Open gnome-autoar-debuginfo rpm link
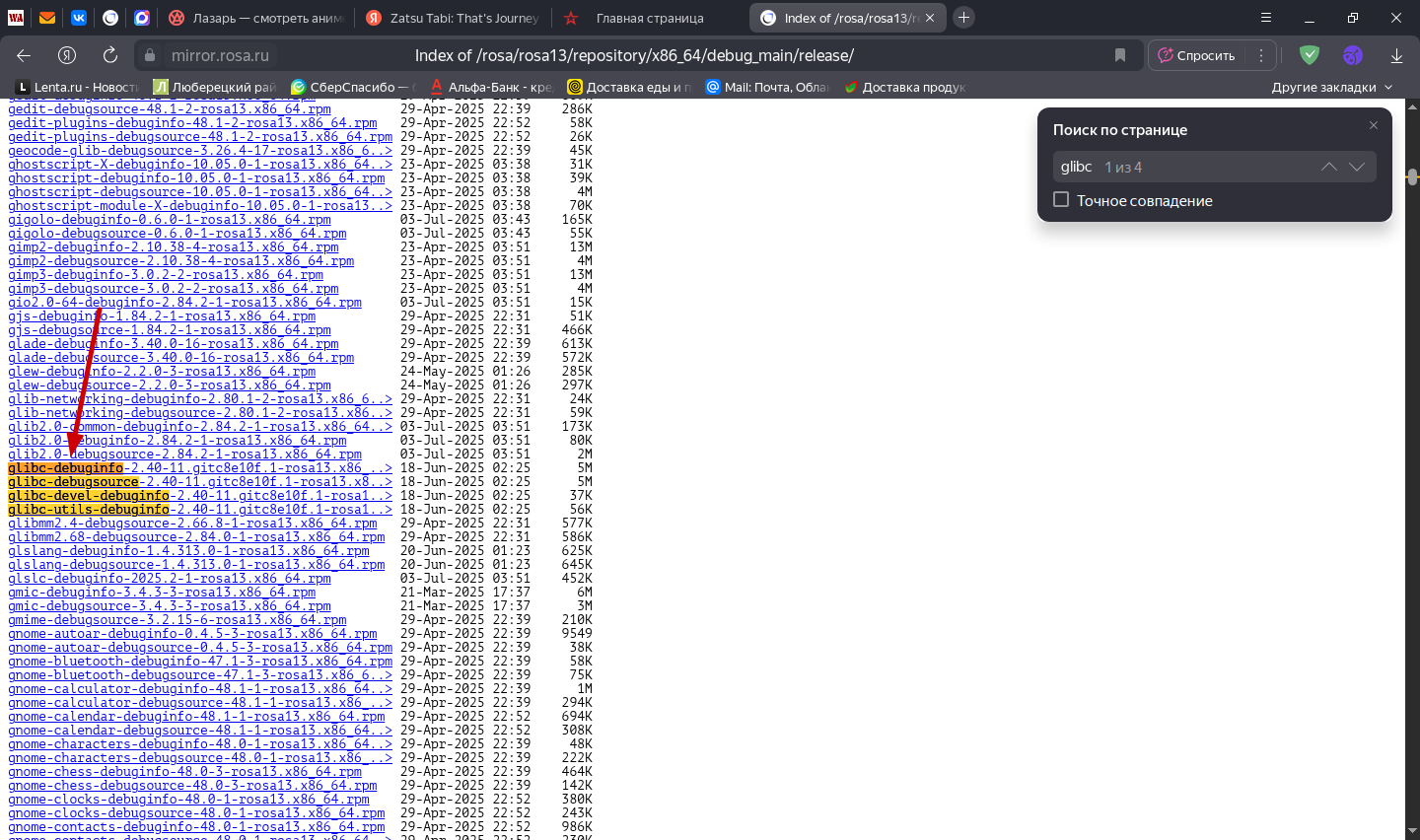1420x840 pixels. click(192, 634)
